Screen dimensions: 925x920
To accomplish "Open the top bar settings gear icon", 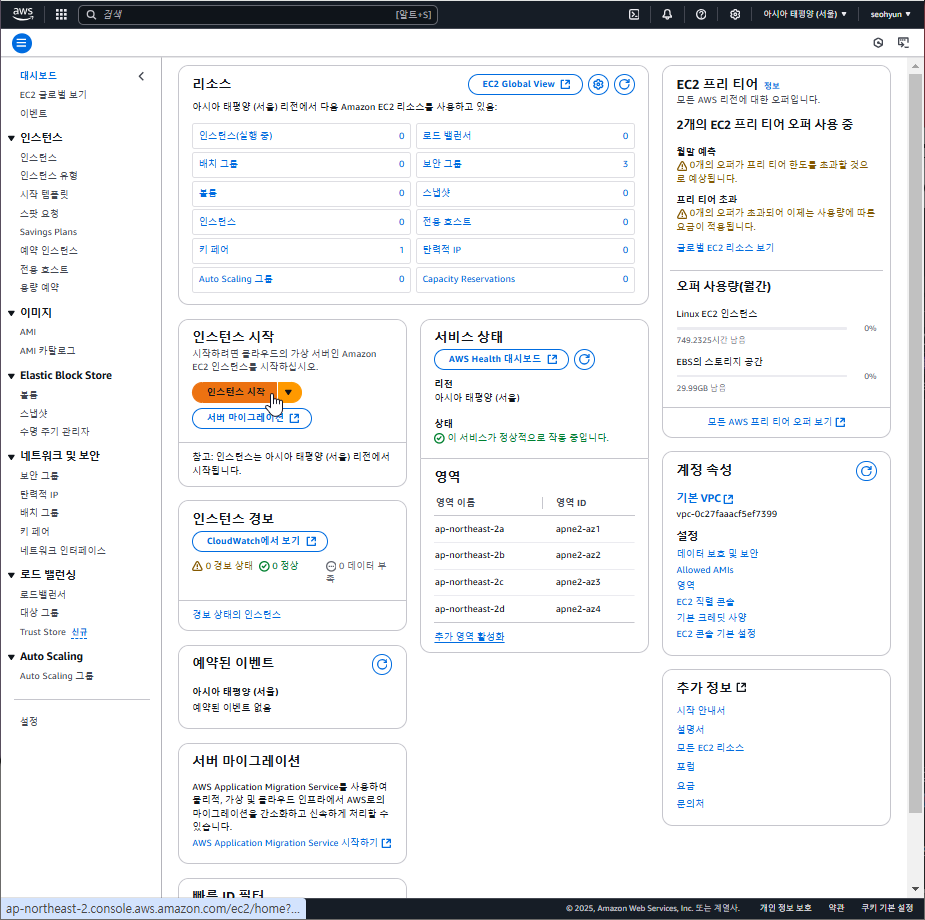I will 734,14.
